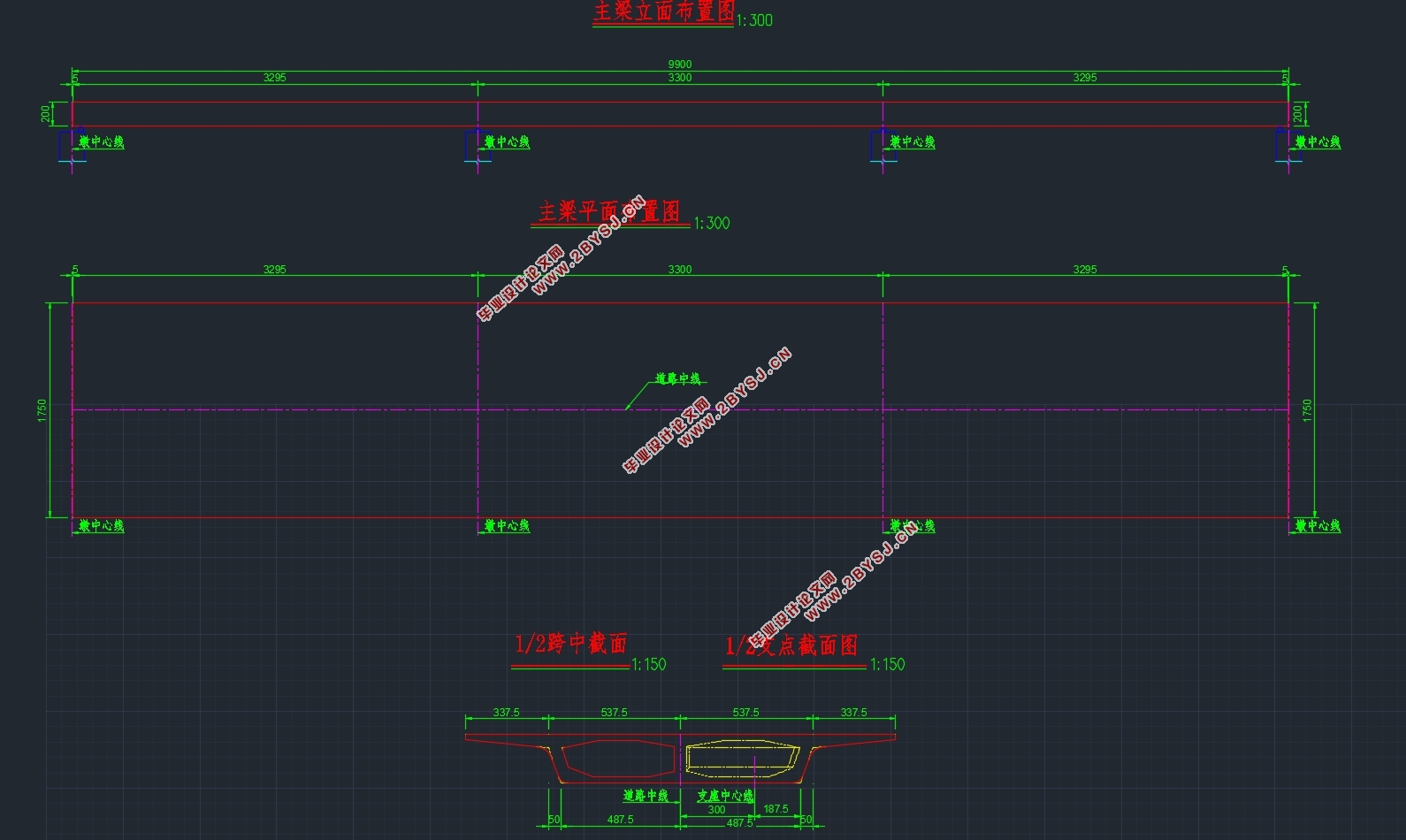1406x840 pixels.
Task: Click the 1/2跨中截面 section title
Action: 571,644
